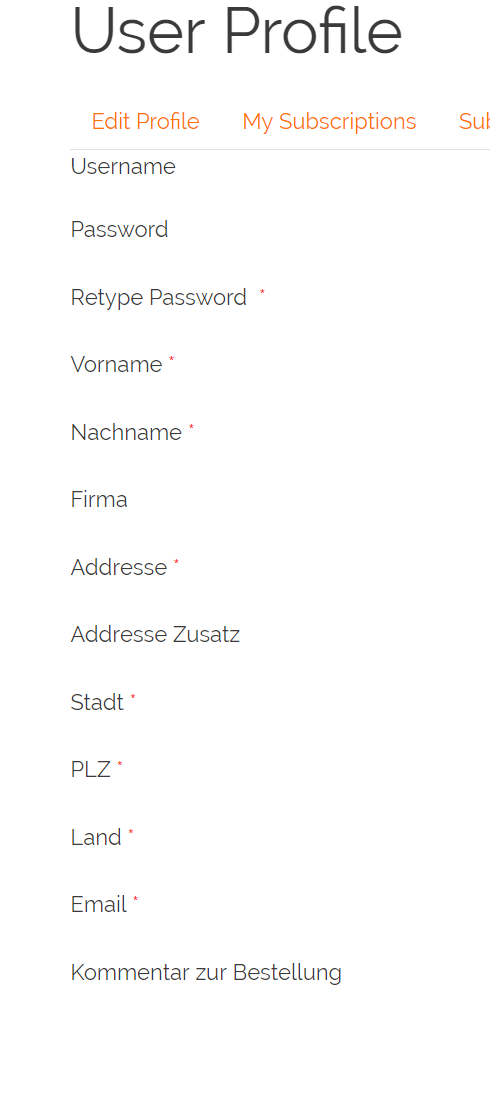Open the partially visible Sub tab

(474, 121)
